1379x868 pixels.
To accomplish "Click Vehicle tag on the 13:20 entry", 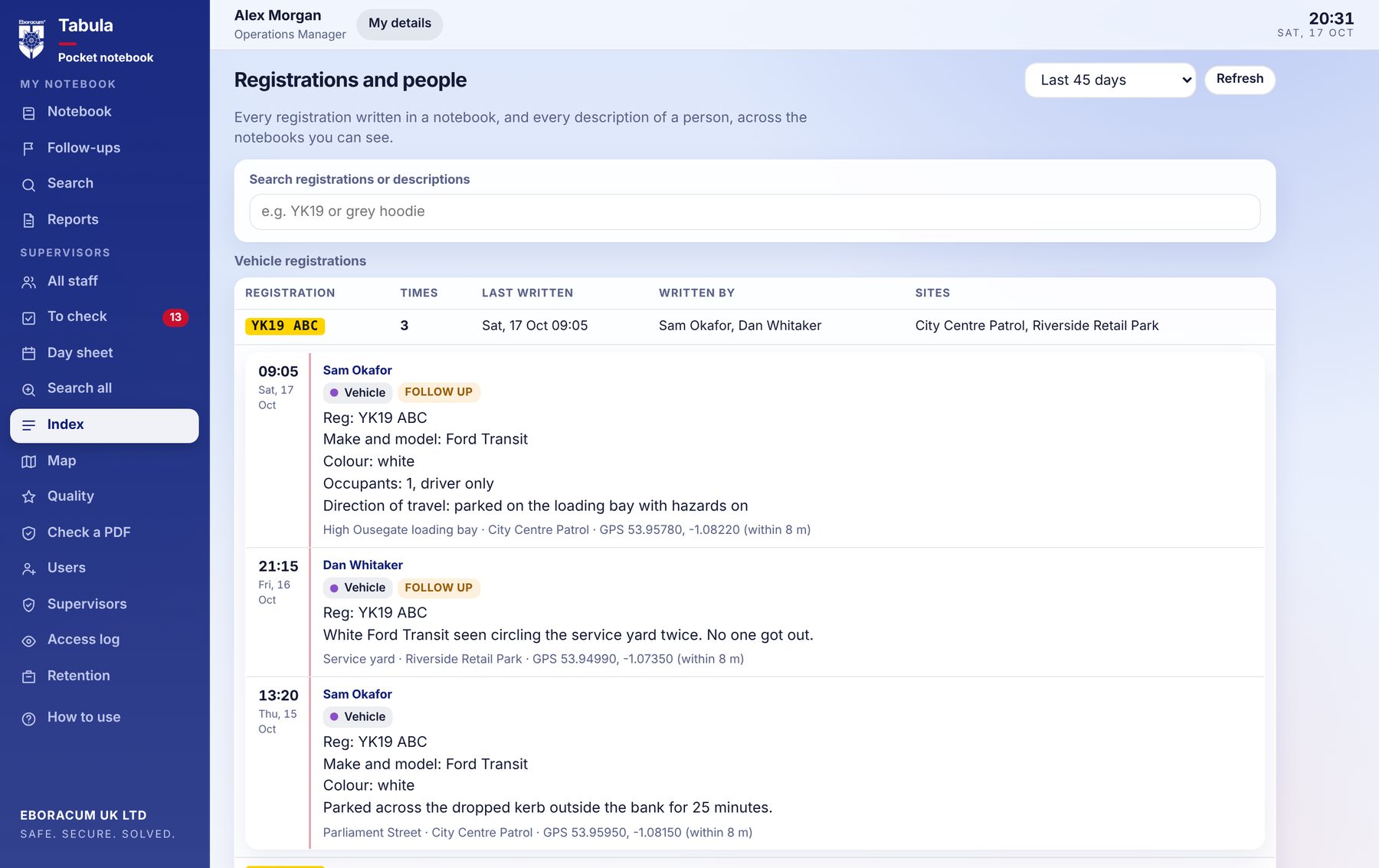I will [358, 717].
